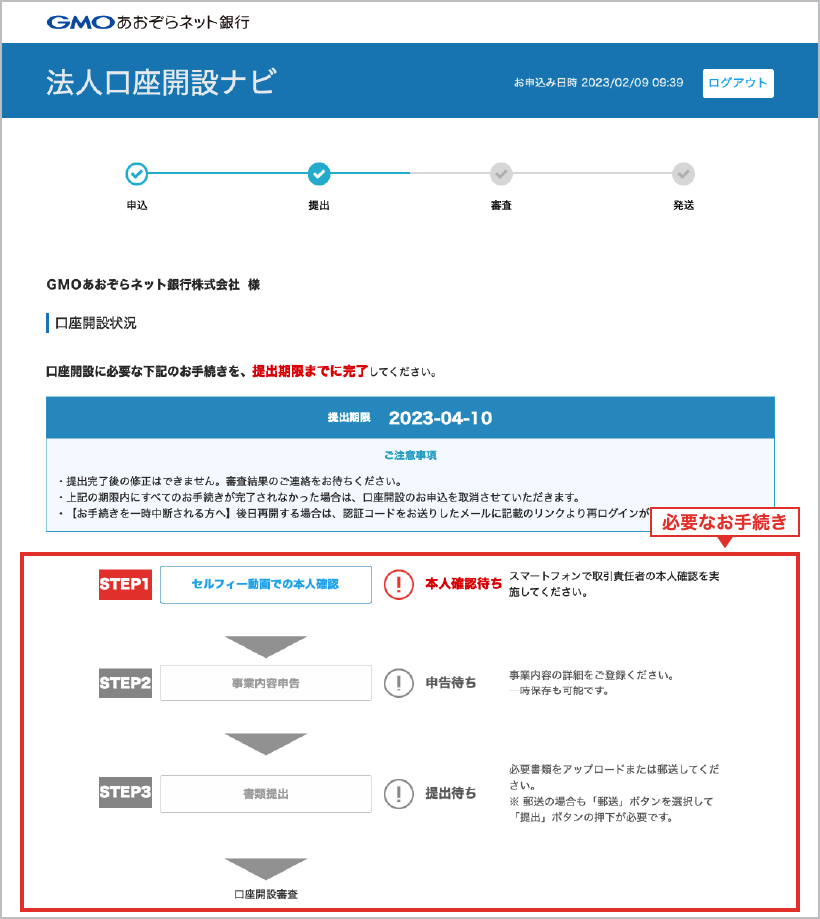This screenshot has width=820, height=919.
Task: Click the 法人口座開設ナビ heading
Action: (x=161, y=82)
